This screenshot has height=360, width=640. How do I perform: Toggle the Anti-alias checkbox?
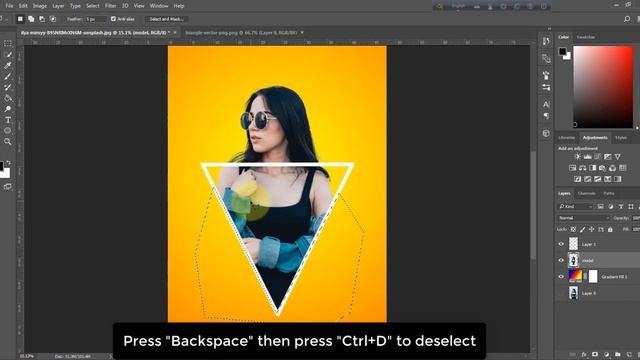[x=113, y=19]
